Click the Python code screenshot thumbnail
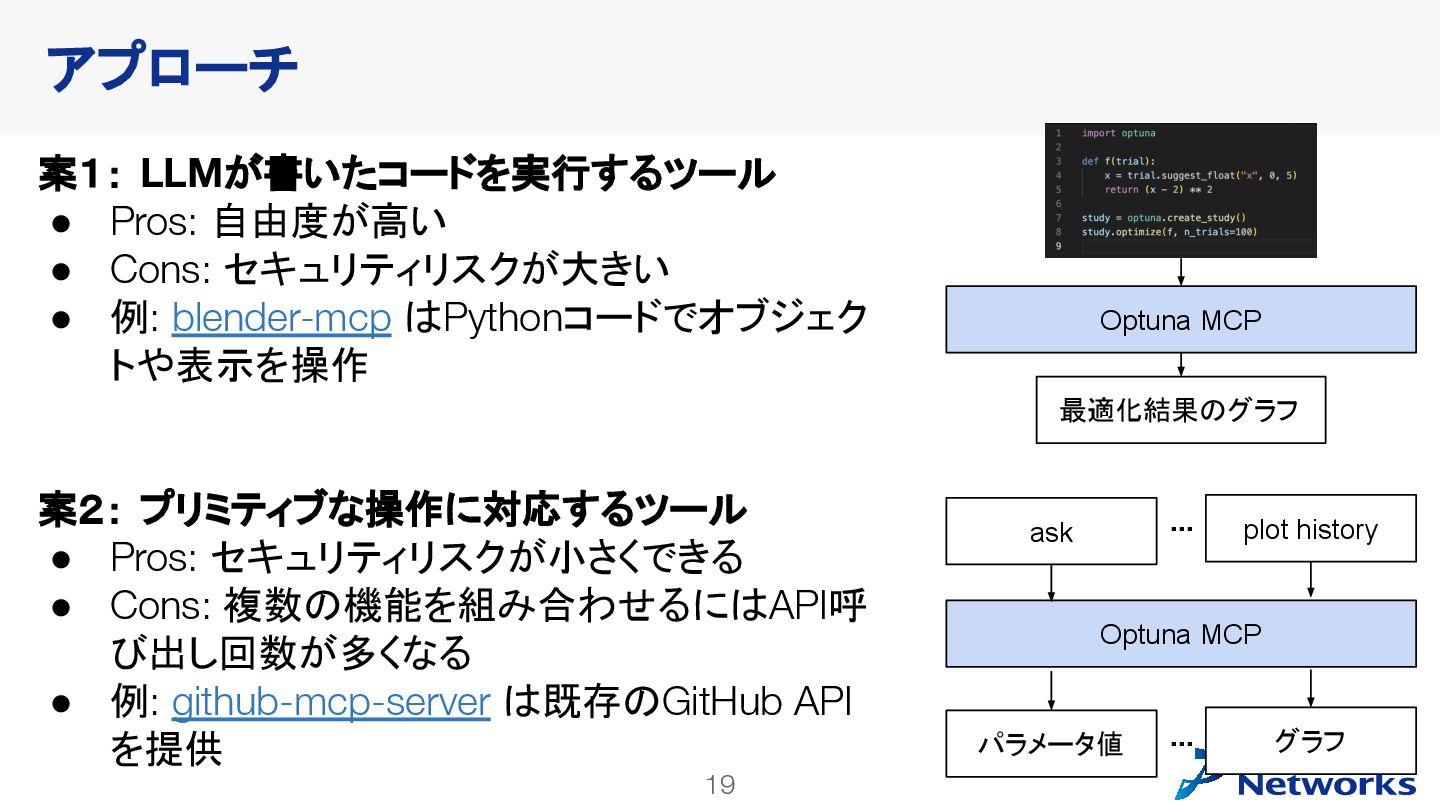The width and height of the screenshot is (1440, 810). pos(1180,190)
